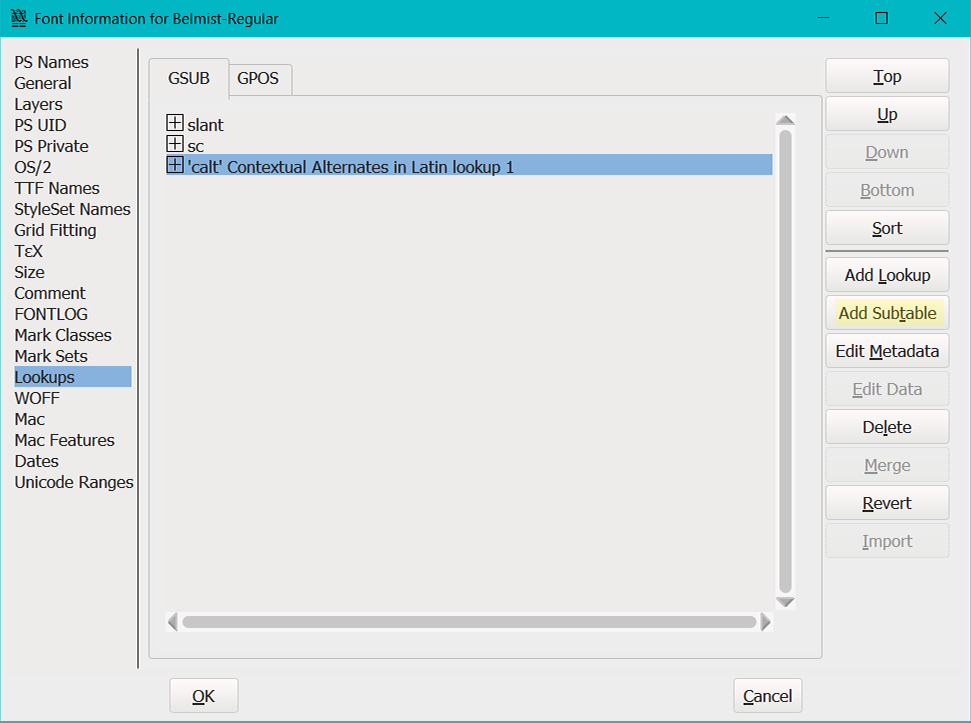Expand the sc lookup entry
Image resolution: width=971 pixels, height=723 pixels.
pos(175,145)
